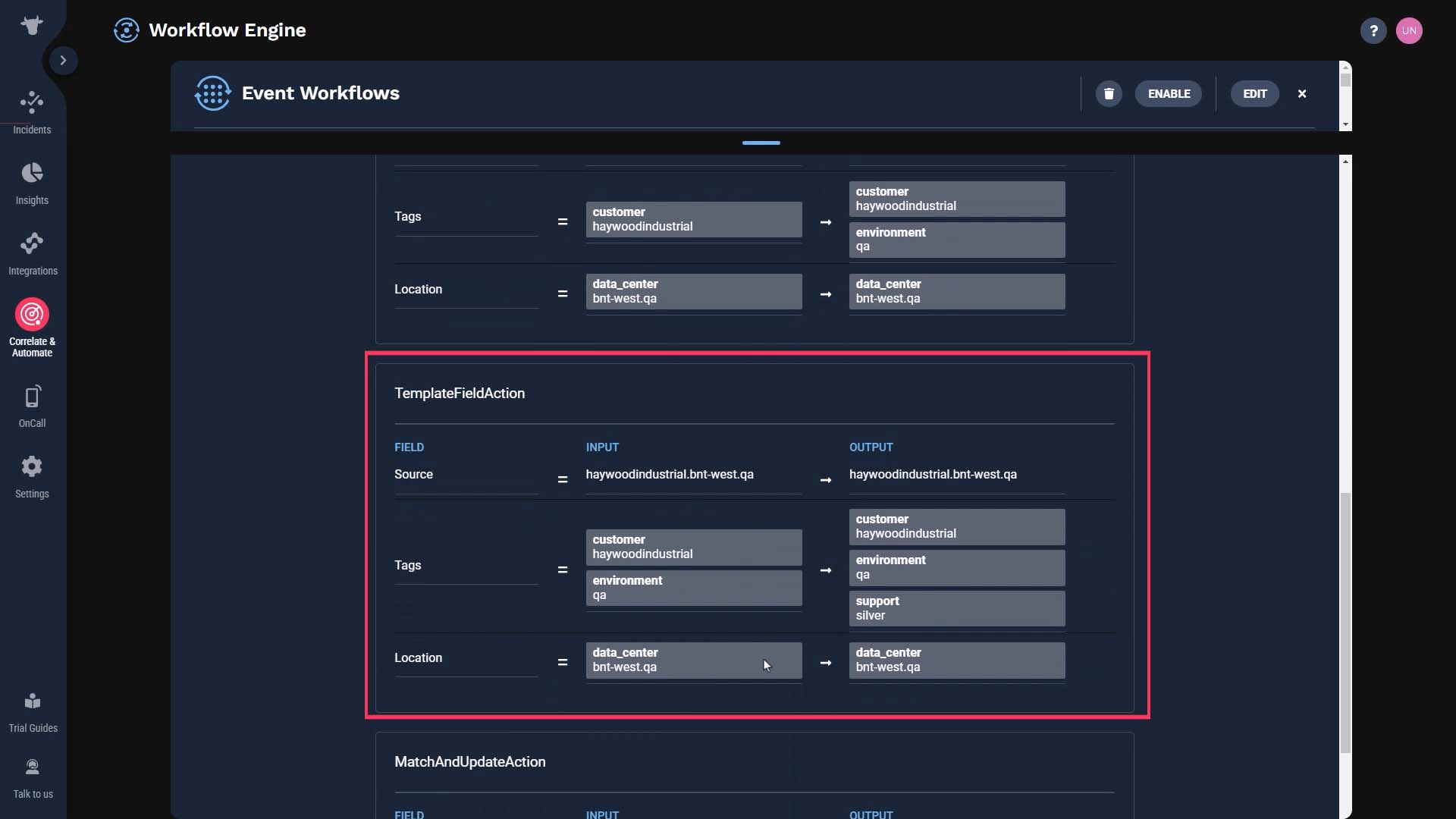This screenshot has width=1456, height=819.
Task: Click the delete trash icon
Action: [x=1108, y=93]
